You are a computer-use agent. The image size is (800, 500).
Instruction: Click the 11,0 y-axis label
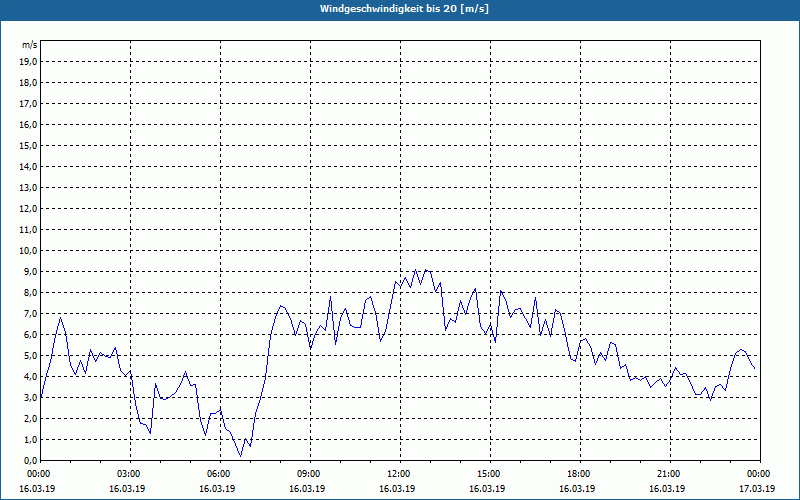pyautogui.click(x=29, y=230)
